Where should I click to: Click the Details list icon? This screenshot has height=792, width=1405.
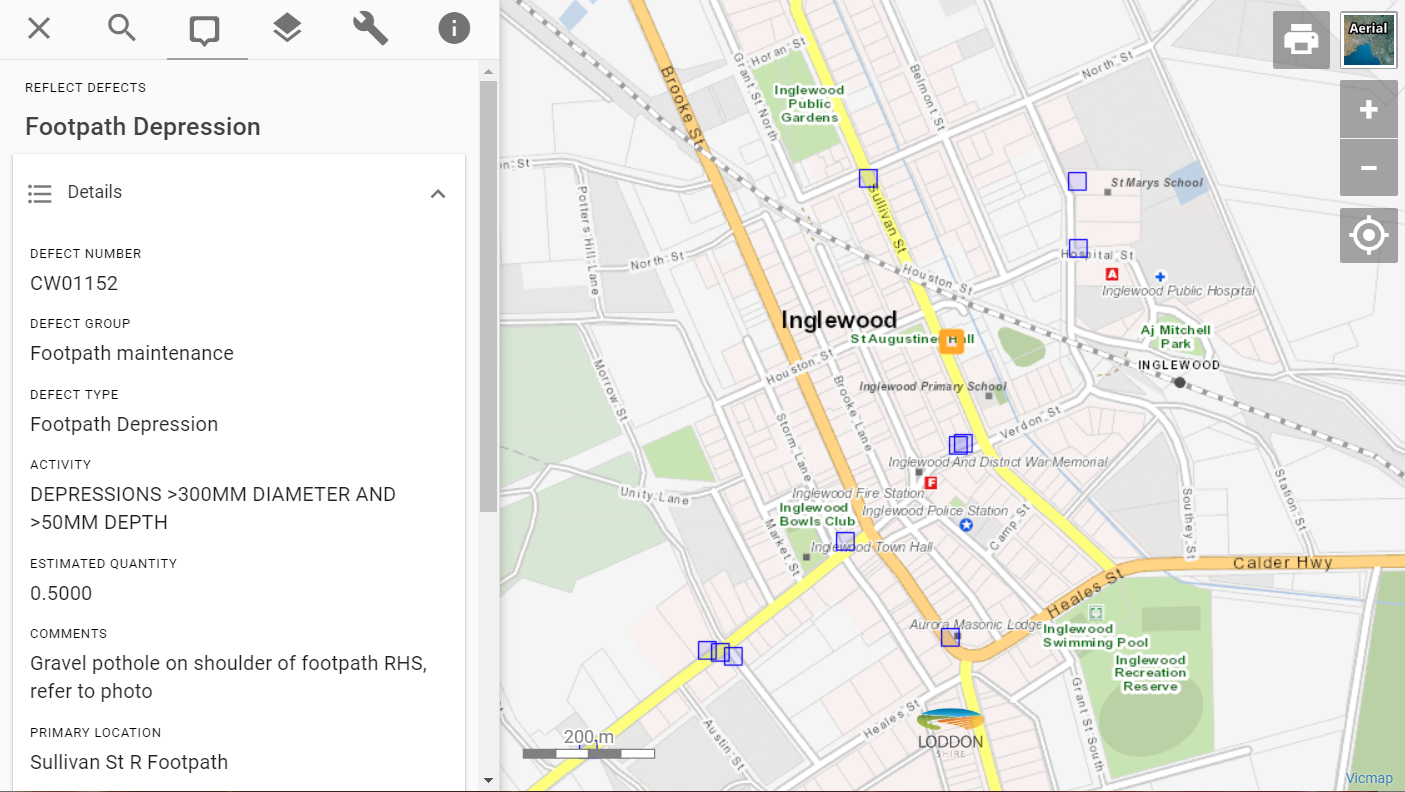[40, 194]
